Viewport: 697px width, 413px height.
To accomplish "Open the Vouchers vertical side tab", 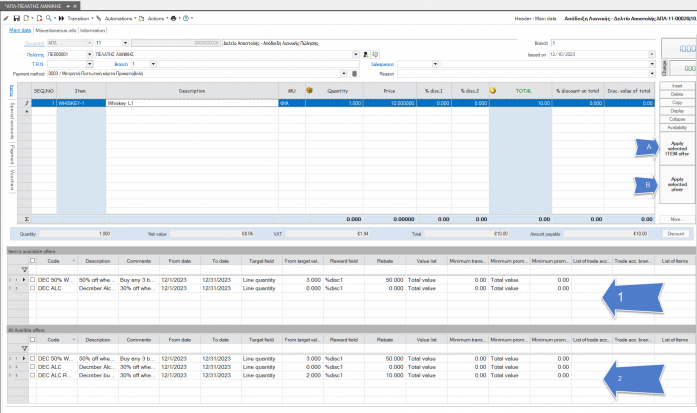I will tap(12, 180).
